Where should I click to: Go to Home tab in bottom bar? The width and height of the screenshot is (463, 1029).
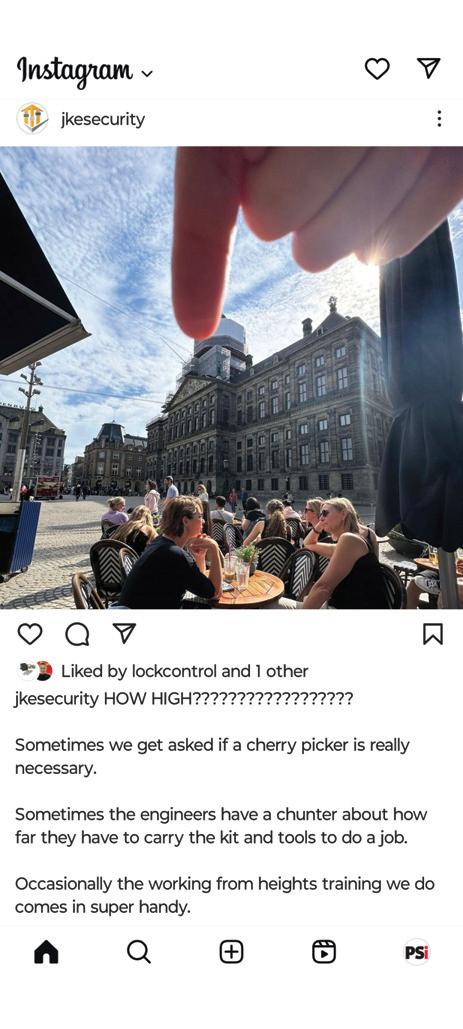coord(46,952)
